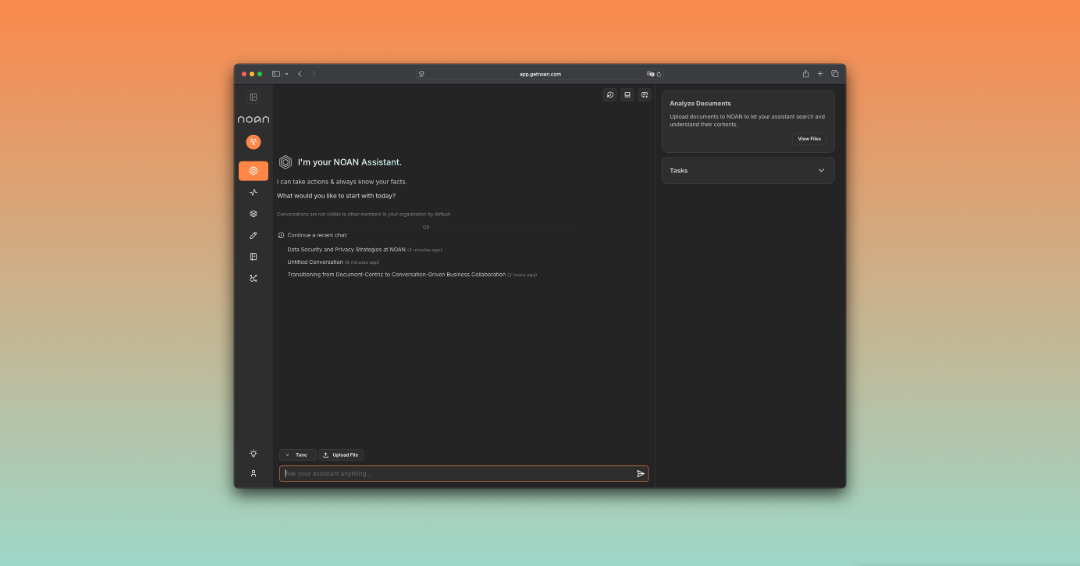Go back with Safari back arrow

pos(300,74)
